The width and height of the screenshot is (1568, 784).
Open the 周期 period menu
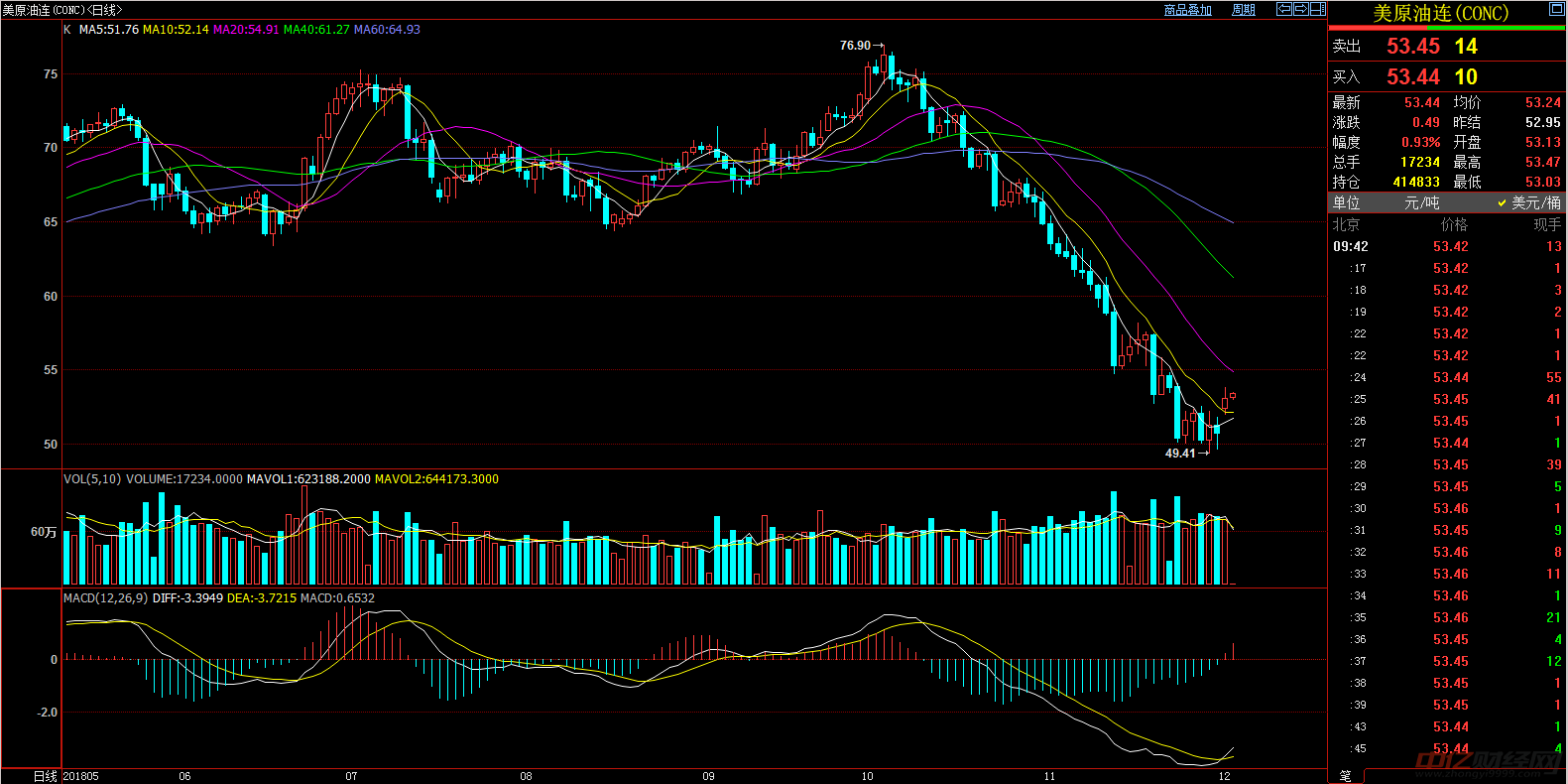[1243, 10]
